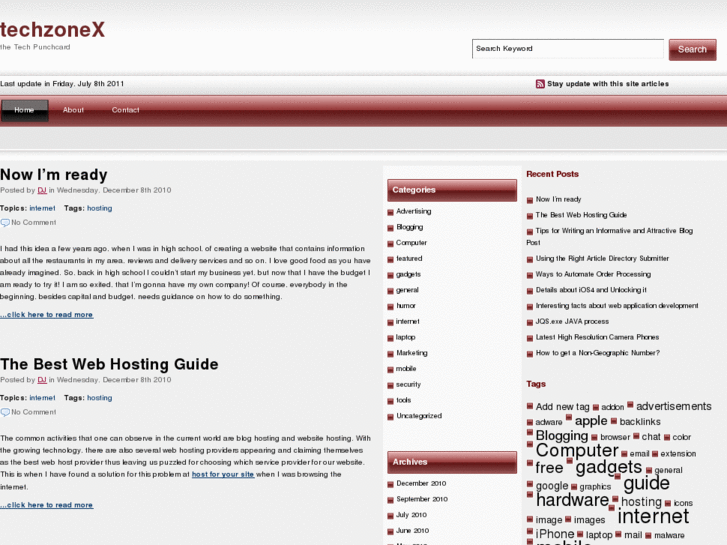Open Tips for Writing an Informative Blog Post
The image size is (727, 545).
click(610, 236)
